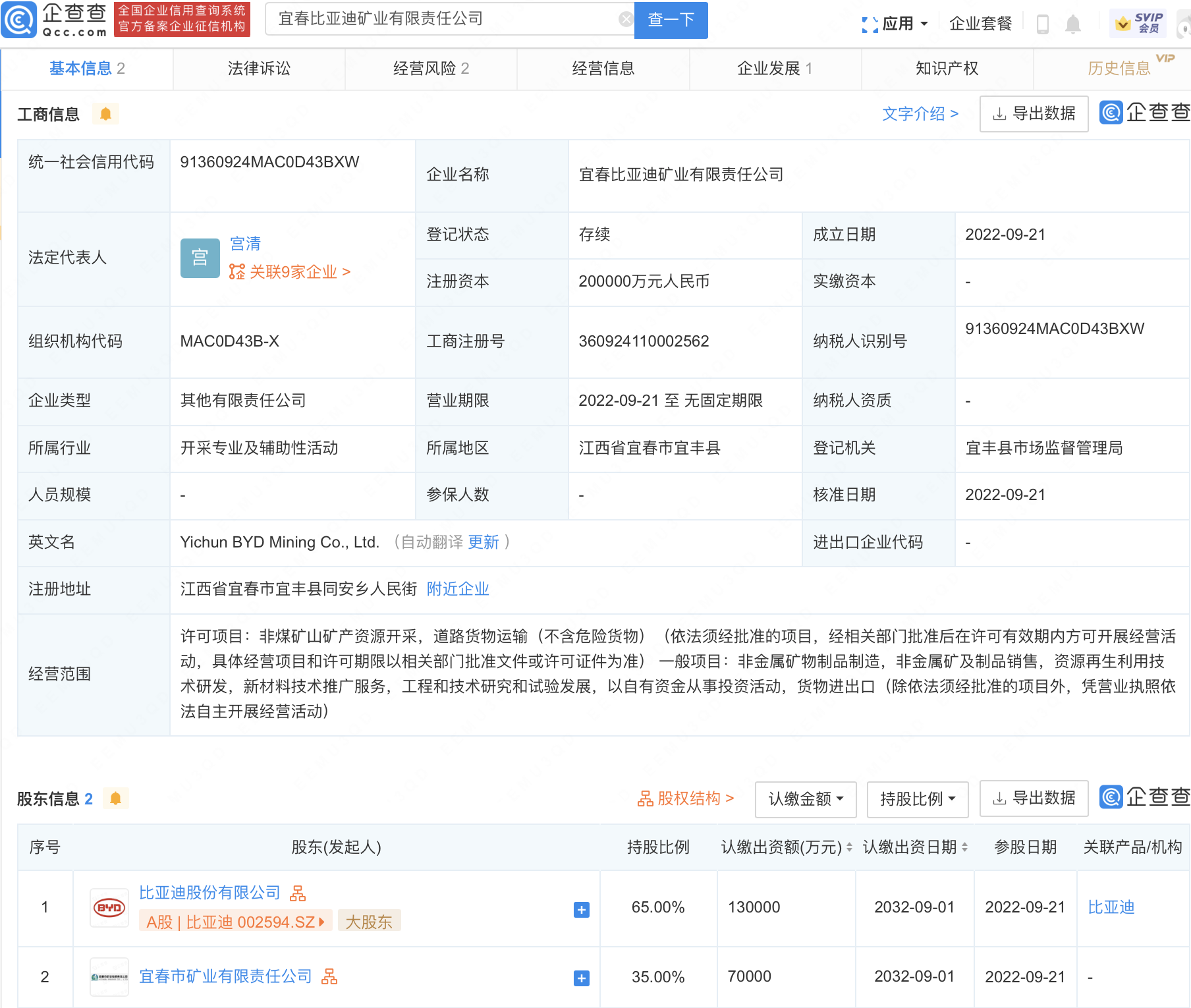Open notifications via the bell icon top-right

tap(1074, 23)
